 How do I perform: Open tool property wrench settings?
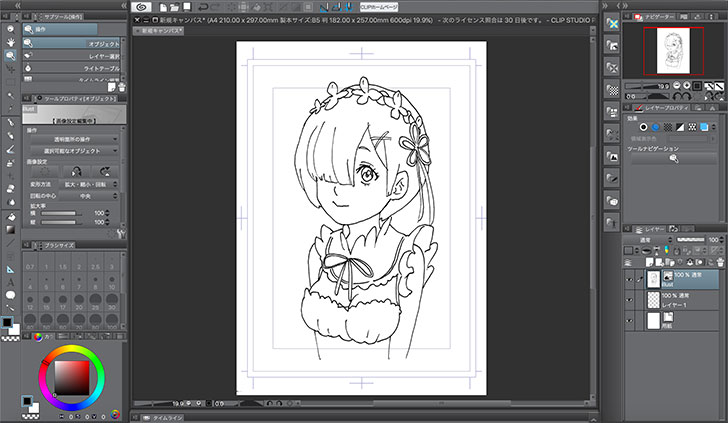[x=121, y=234]
